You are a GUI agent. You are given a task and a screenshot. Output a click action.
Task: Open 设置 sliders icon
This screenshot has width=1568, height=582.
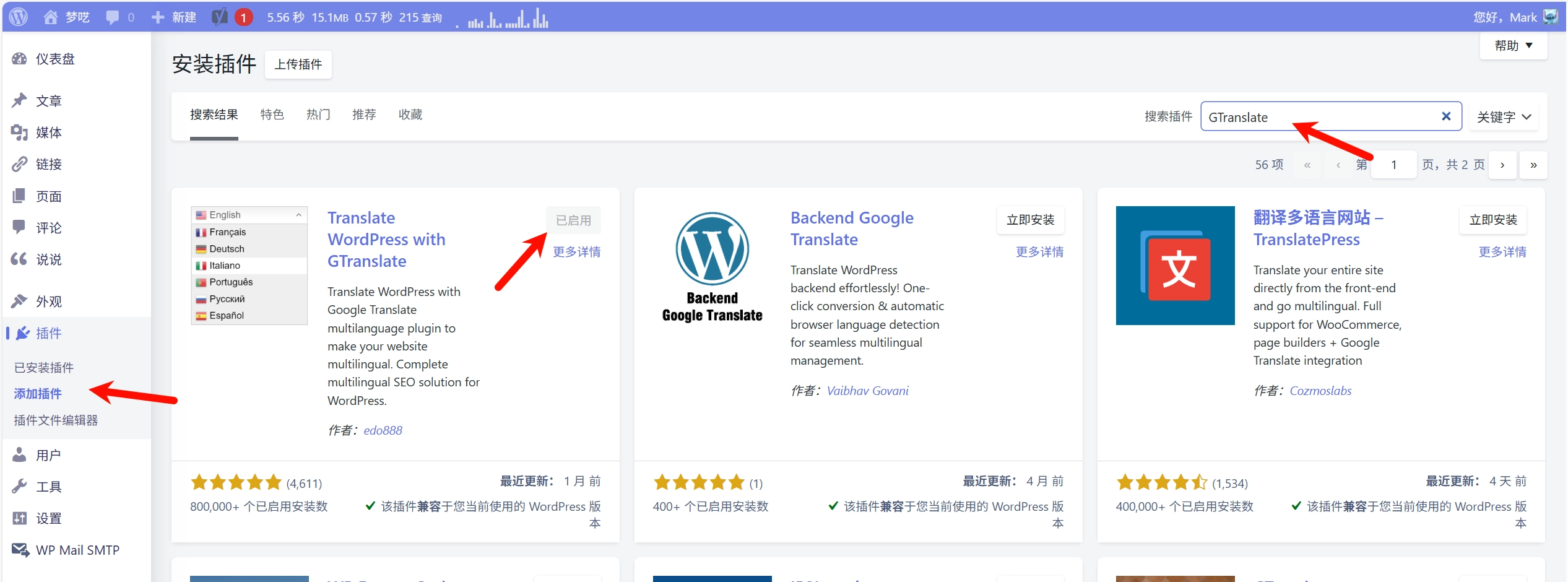tap(19, 518)
